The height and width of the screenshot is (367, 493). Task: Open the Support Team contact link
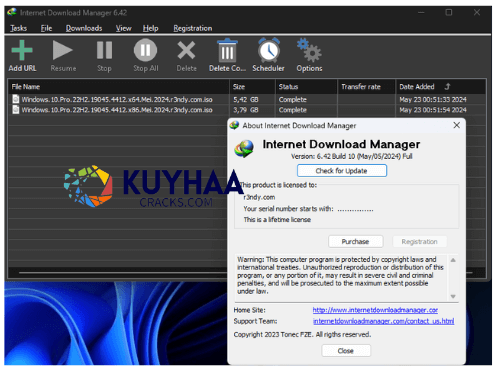(x=383, y=321)
